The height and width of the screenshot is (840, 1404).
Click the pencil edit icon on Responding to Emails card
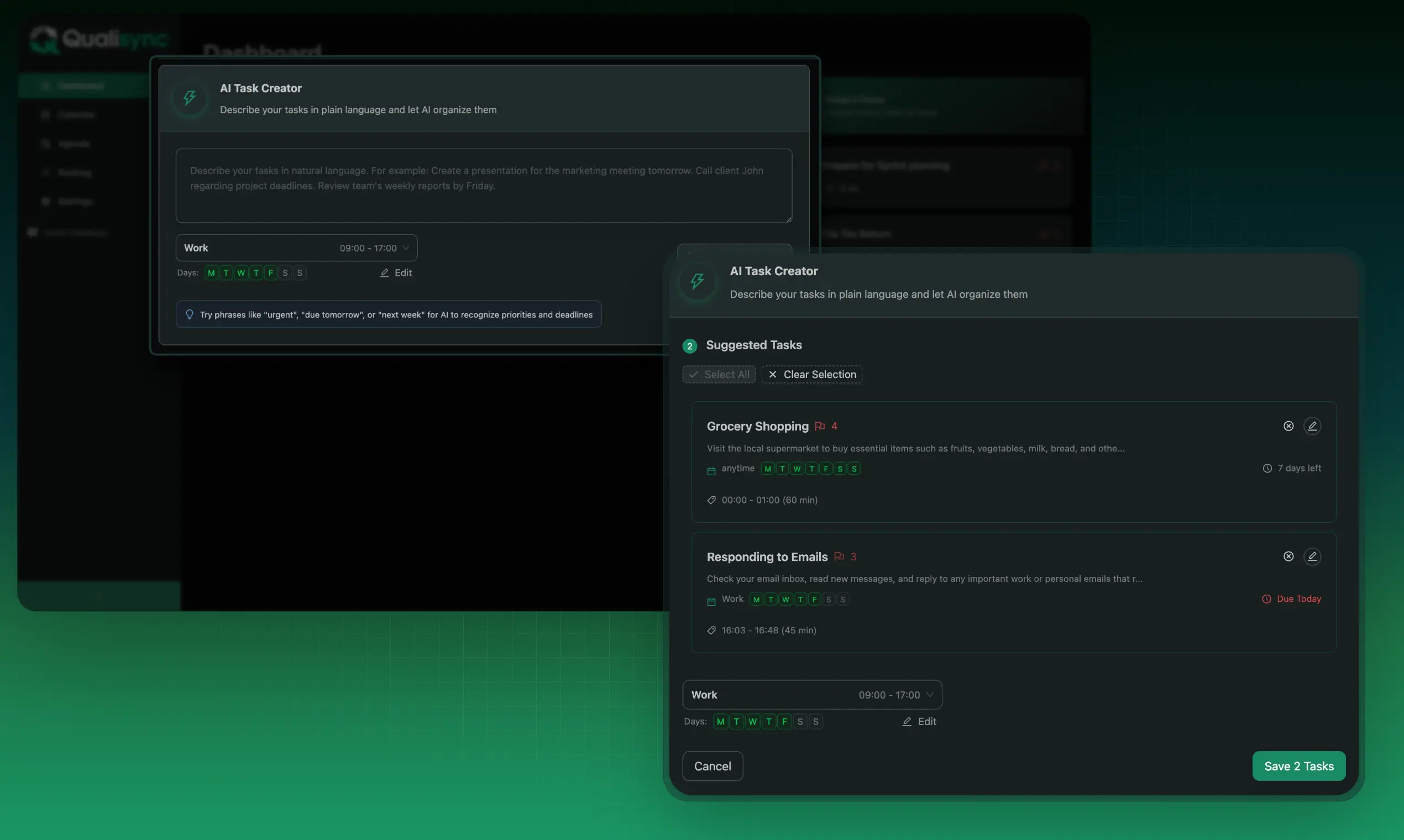click(x=1312, y=556)
